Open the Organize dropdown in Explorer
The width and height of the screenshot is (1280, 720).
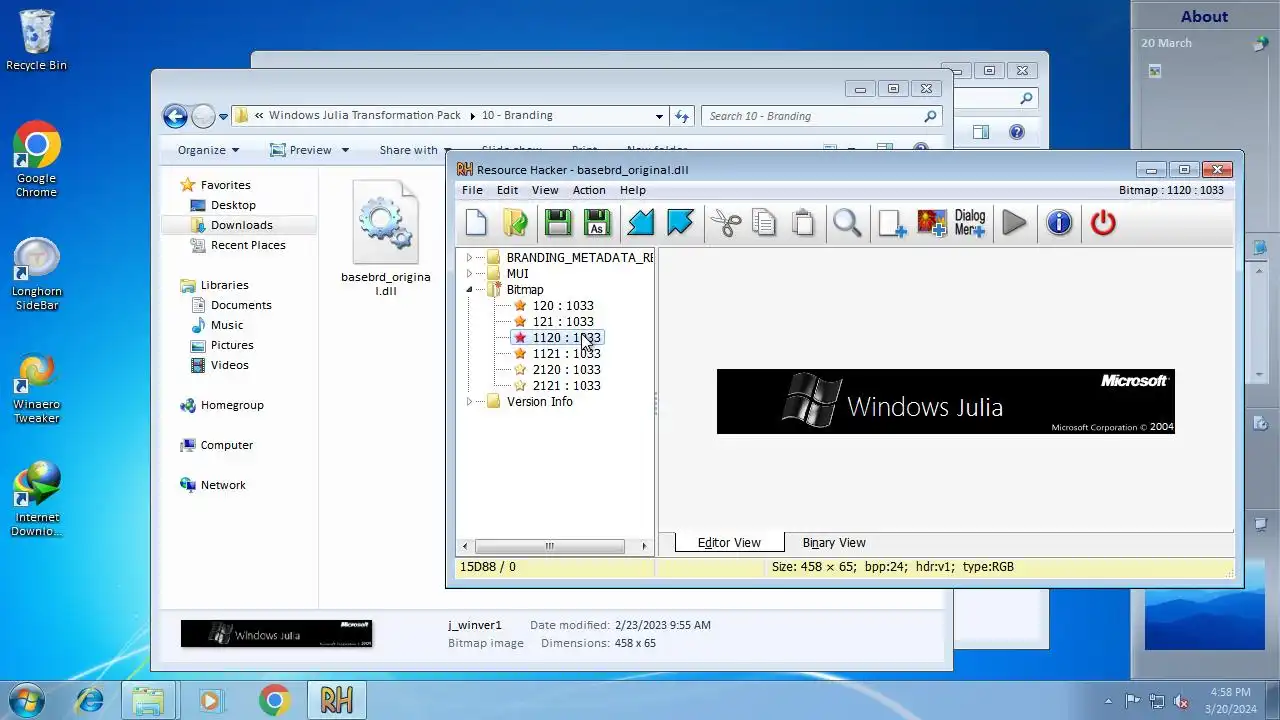tap(208, 150)
